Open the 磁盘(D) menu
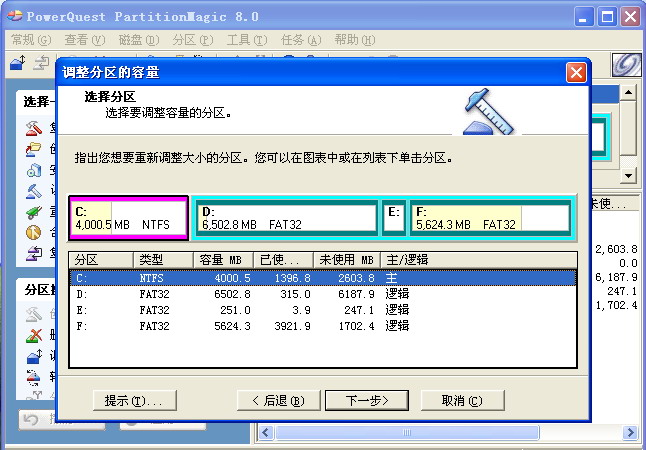Image resolution: width=646 pixels, height=450 pixels. coord(139,40)
